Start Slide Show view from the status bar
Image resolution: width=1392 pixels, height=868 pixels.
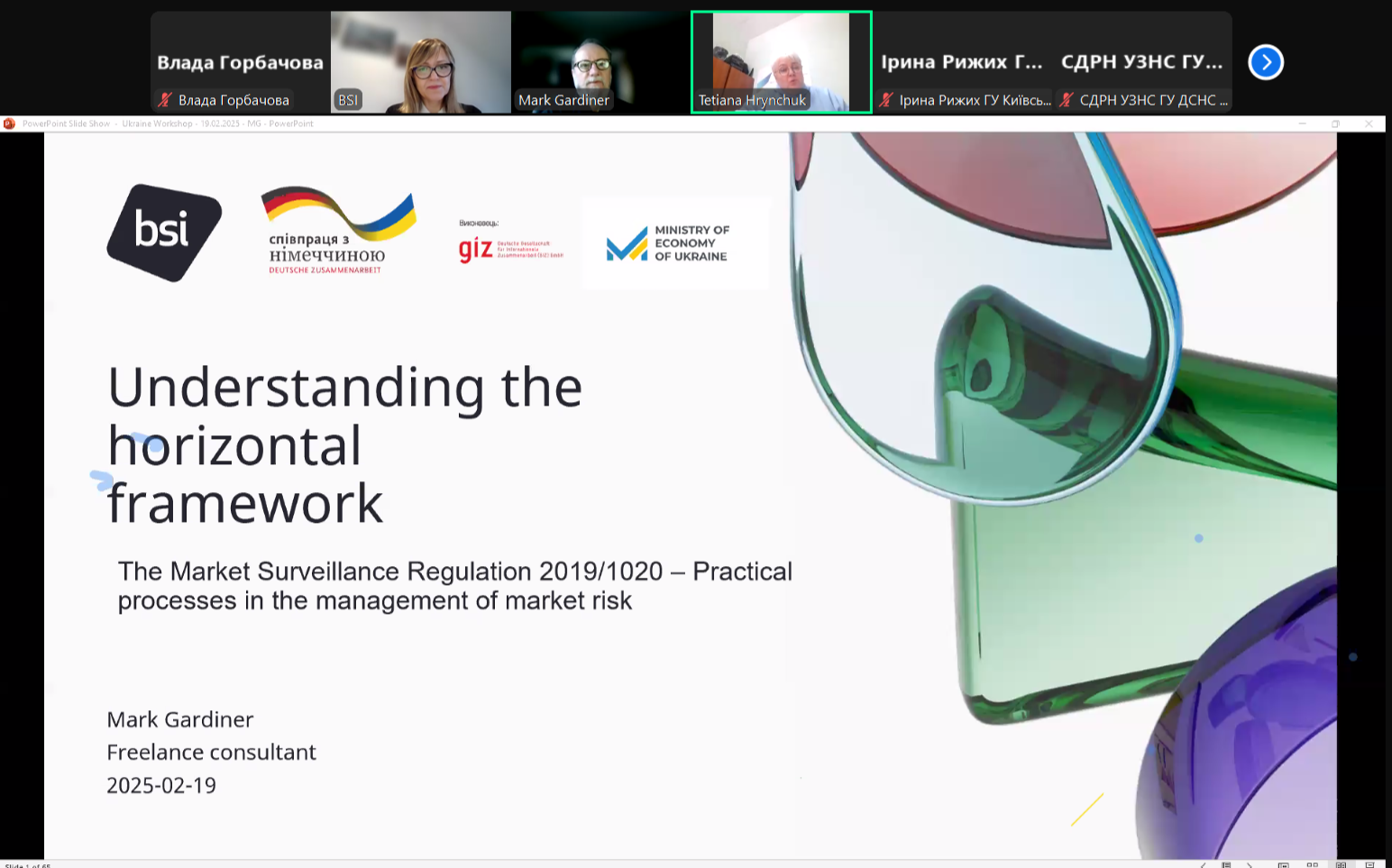(x=1369, y=865)
